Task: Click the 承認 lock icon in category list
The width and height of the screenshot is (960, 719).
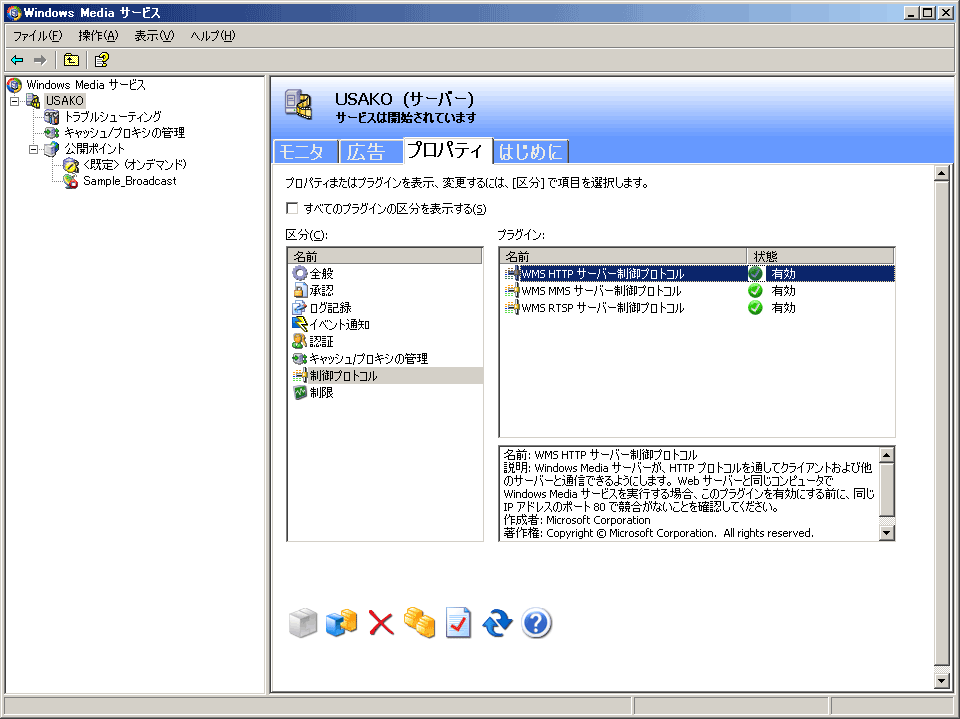Action: tap(299, 290)
